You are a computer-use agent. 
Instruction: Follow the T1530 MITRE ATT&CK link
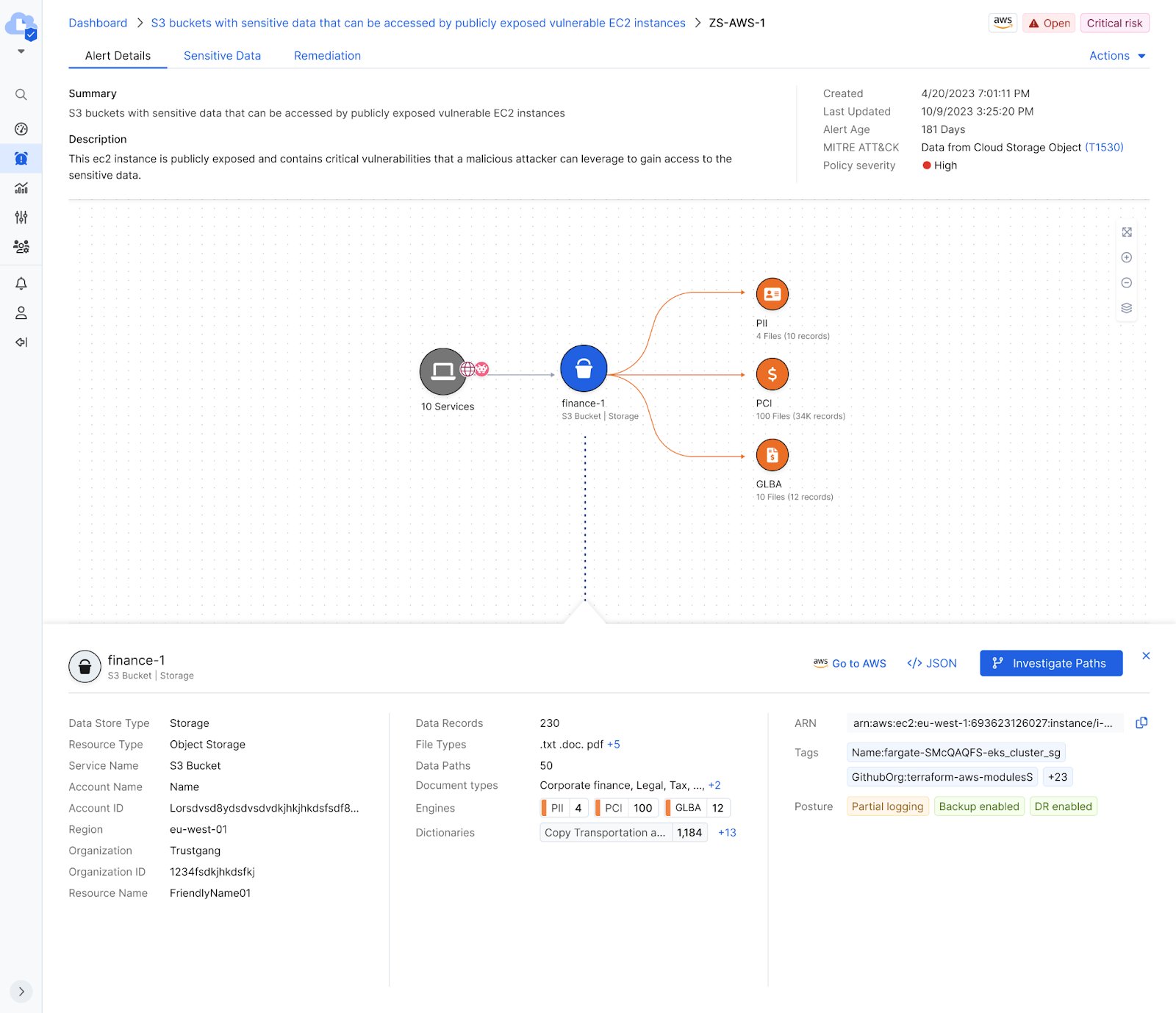[x=1104, y=148]
